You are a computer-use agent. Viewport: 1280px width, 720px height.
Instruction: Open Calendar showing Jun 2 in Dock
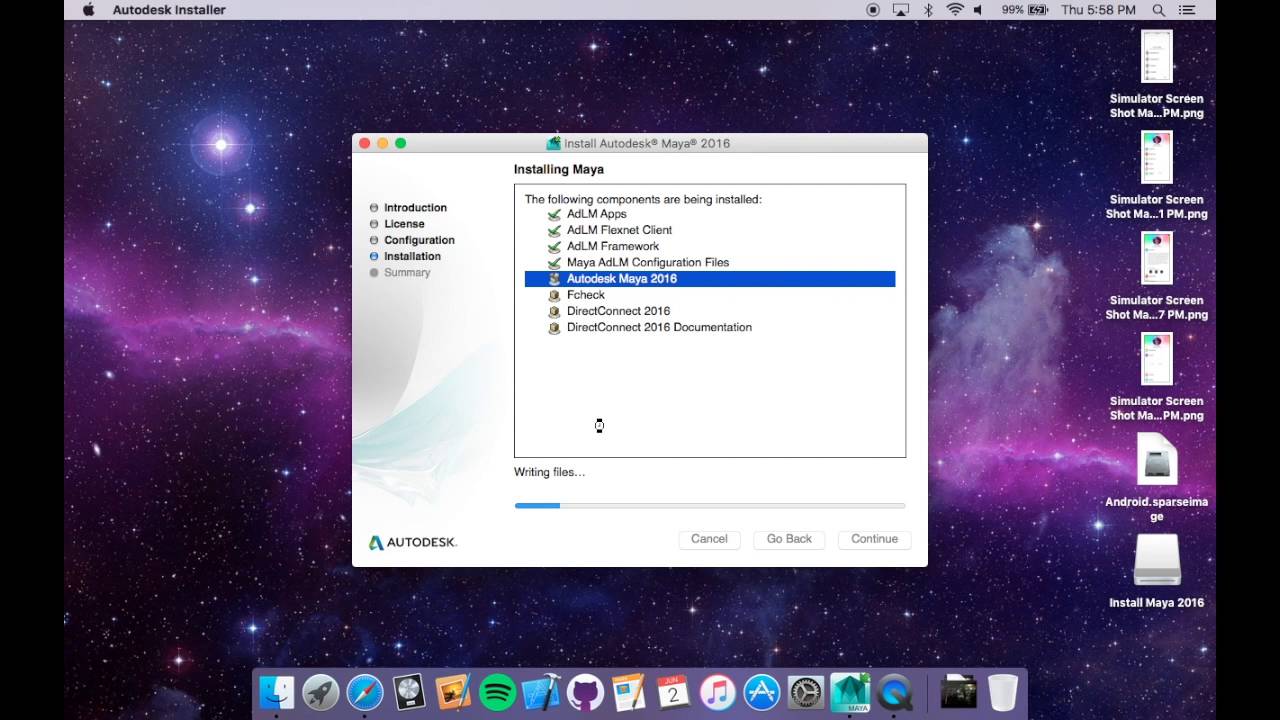[x=673, y=692]
